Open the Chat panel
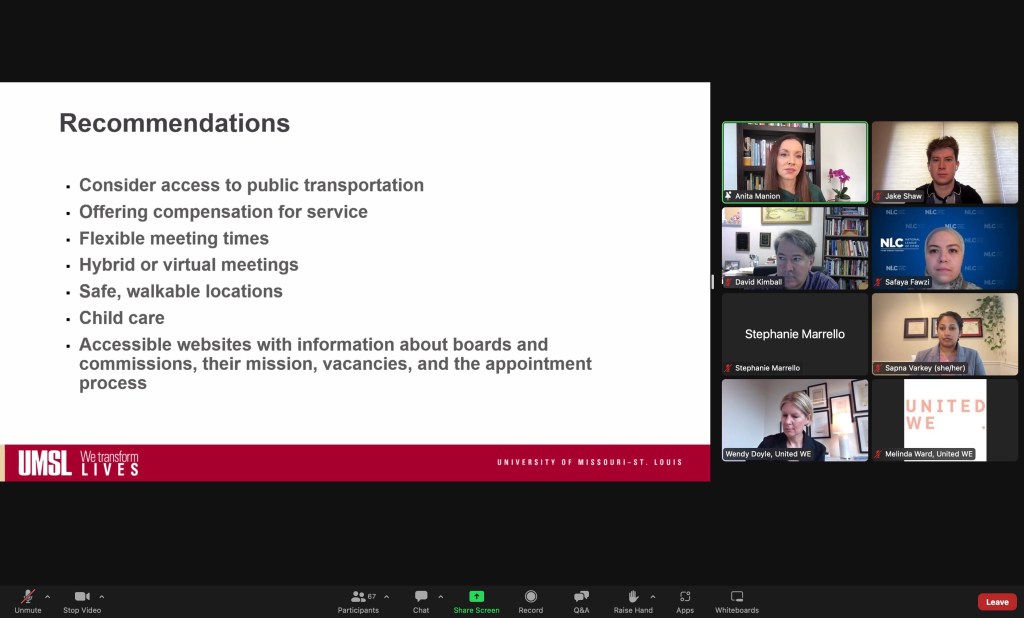Image resolution: width=1024 pixels, height=618 pixels. 421,598
